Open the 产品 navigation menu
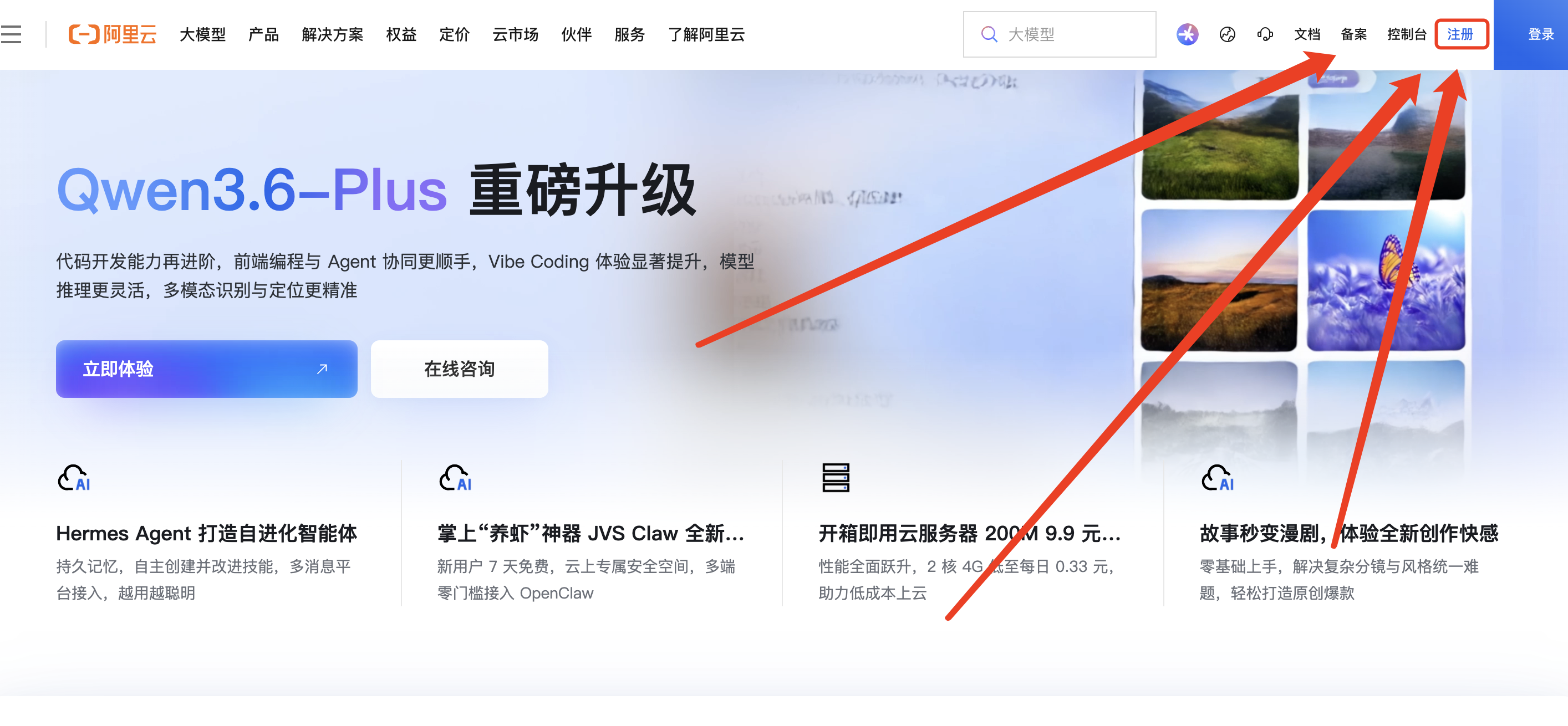The height and width of the screenshot is (726, 1568). click(x=263, y=35)
